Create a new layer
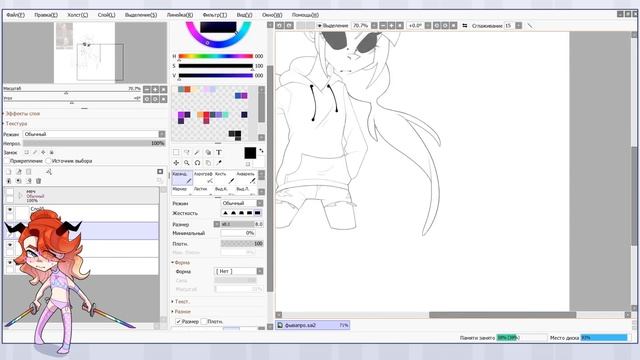 pos(9,172)
